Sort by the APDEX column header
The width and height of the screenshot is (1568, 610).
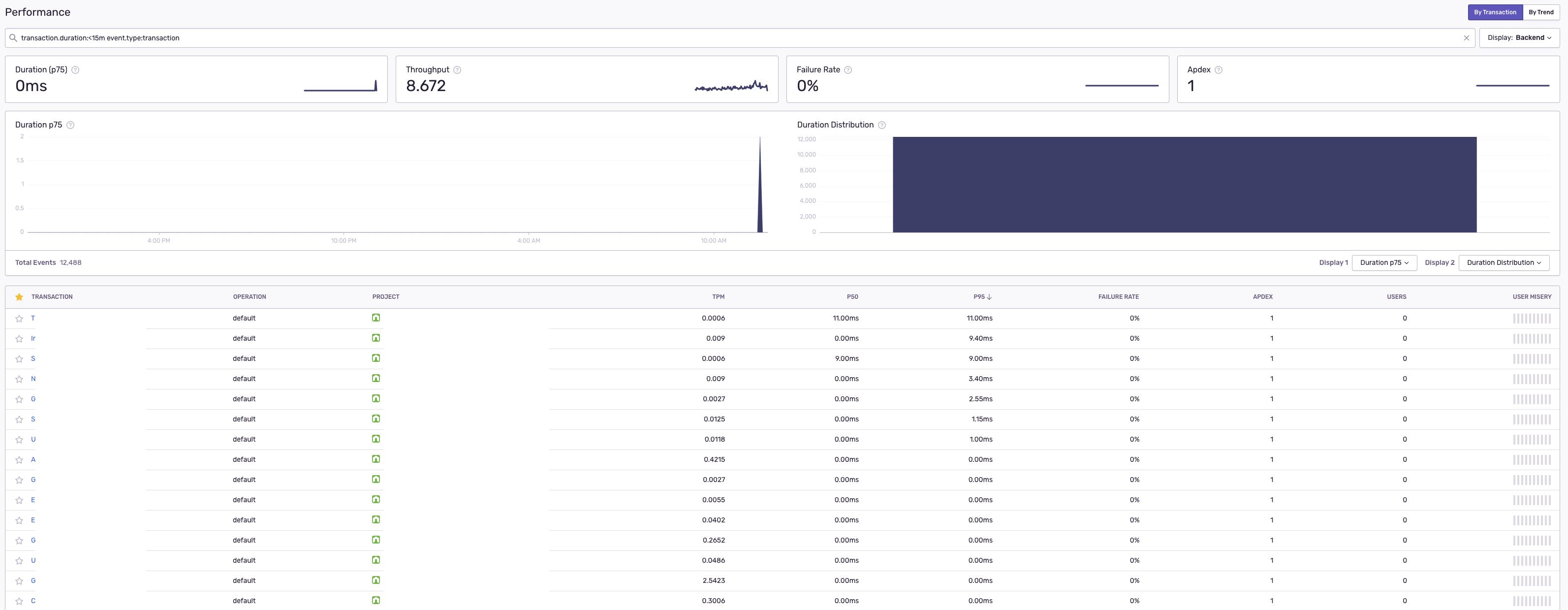point(1262,297)
